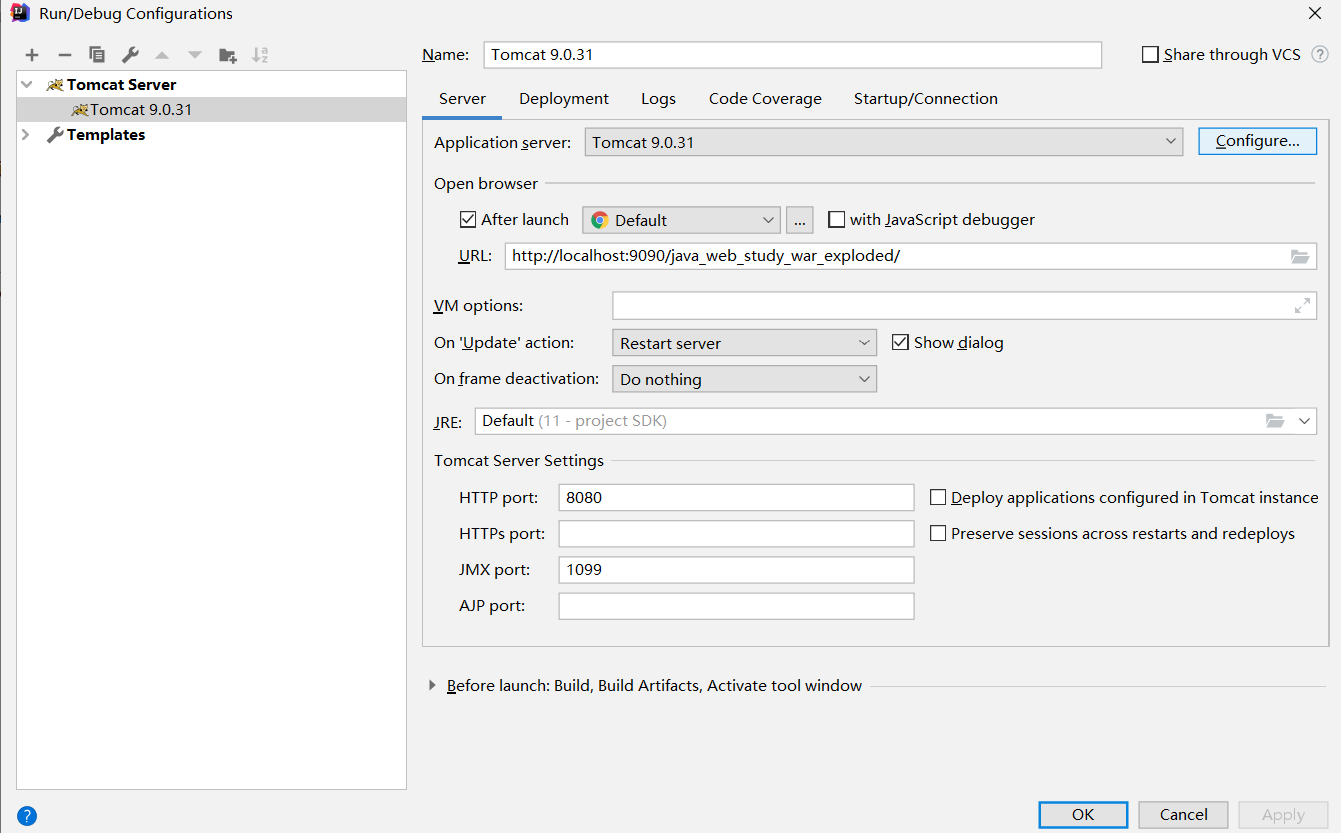
Task: Expand the Templates tree node
Action: coord(24,134)
